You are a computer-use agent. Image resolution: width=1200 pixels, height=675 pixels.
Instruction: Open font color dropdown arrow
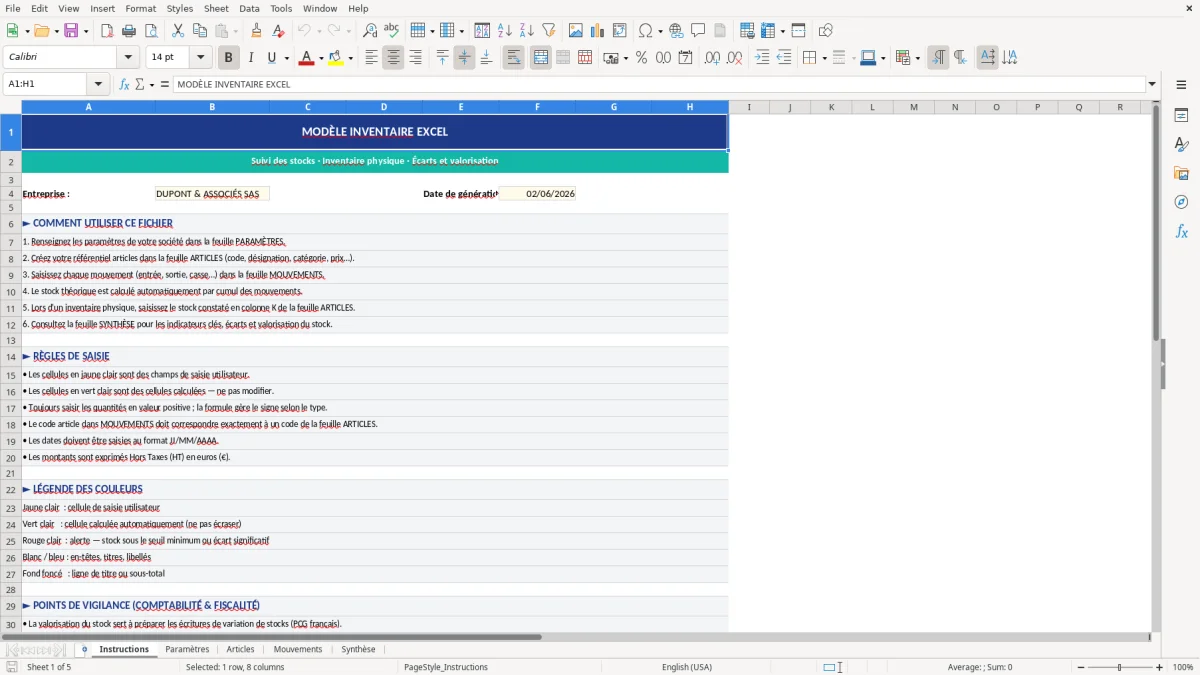(321, 58)
